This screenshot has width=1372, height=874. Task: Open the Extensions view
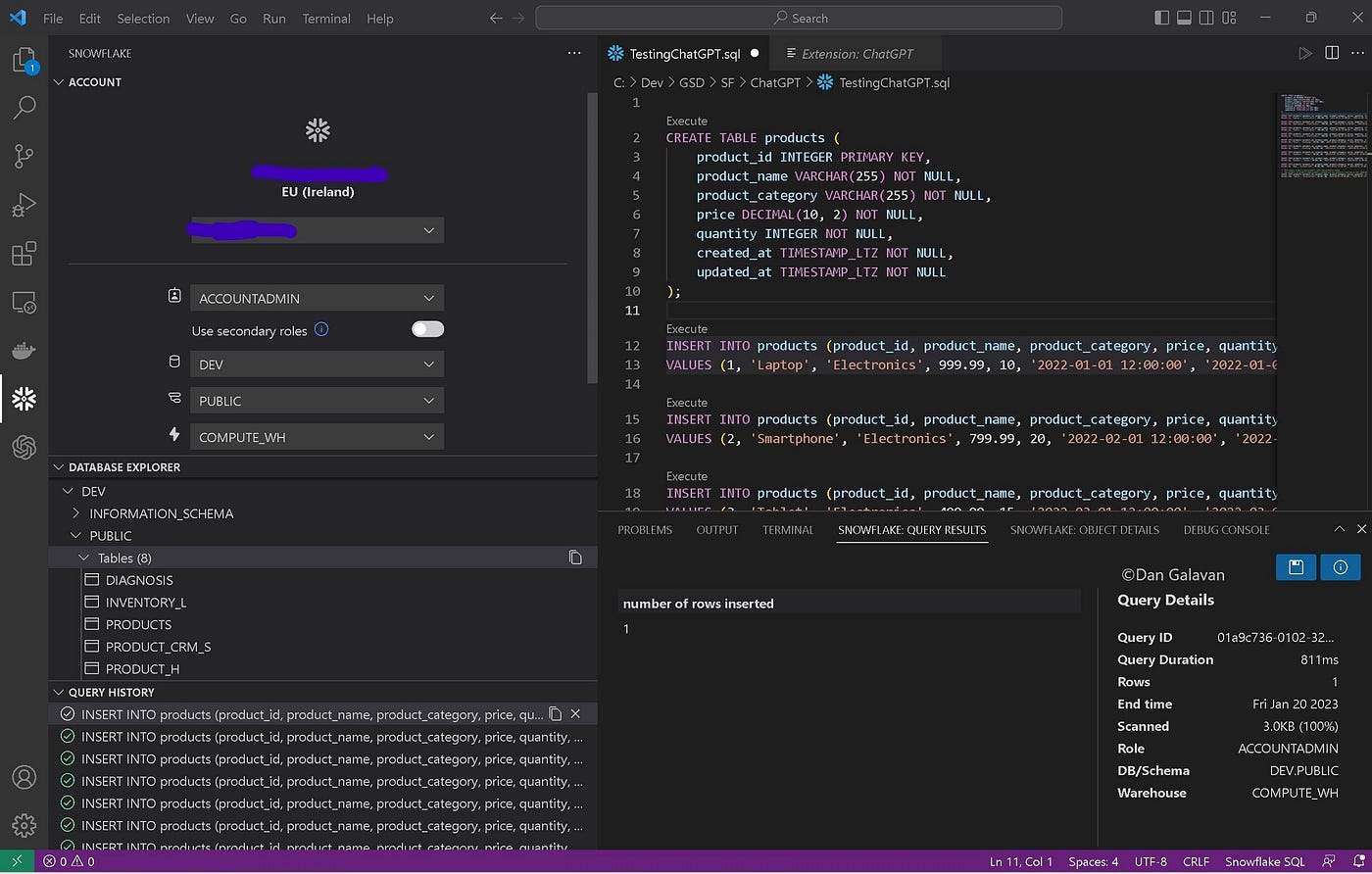point(24,253)
